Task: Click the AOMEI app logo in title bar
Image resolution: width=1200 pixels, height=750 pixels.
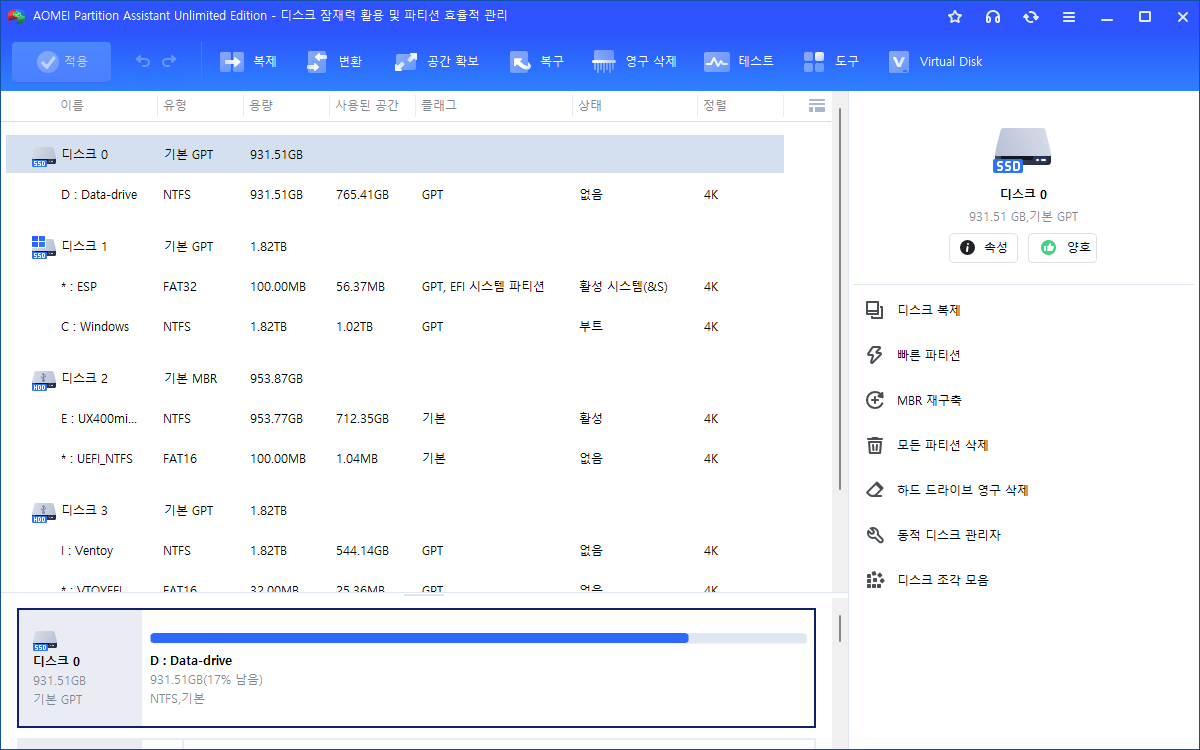Action: pos(16,16)
